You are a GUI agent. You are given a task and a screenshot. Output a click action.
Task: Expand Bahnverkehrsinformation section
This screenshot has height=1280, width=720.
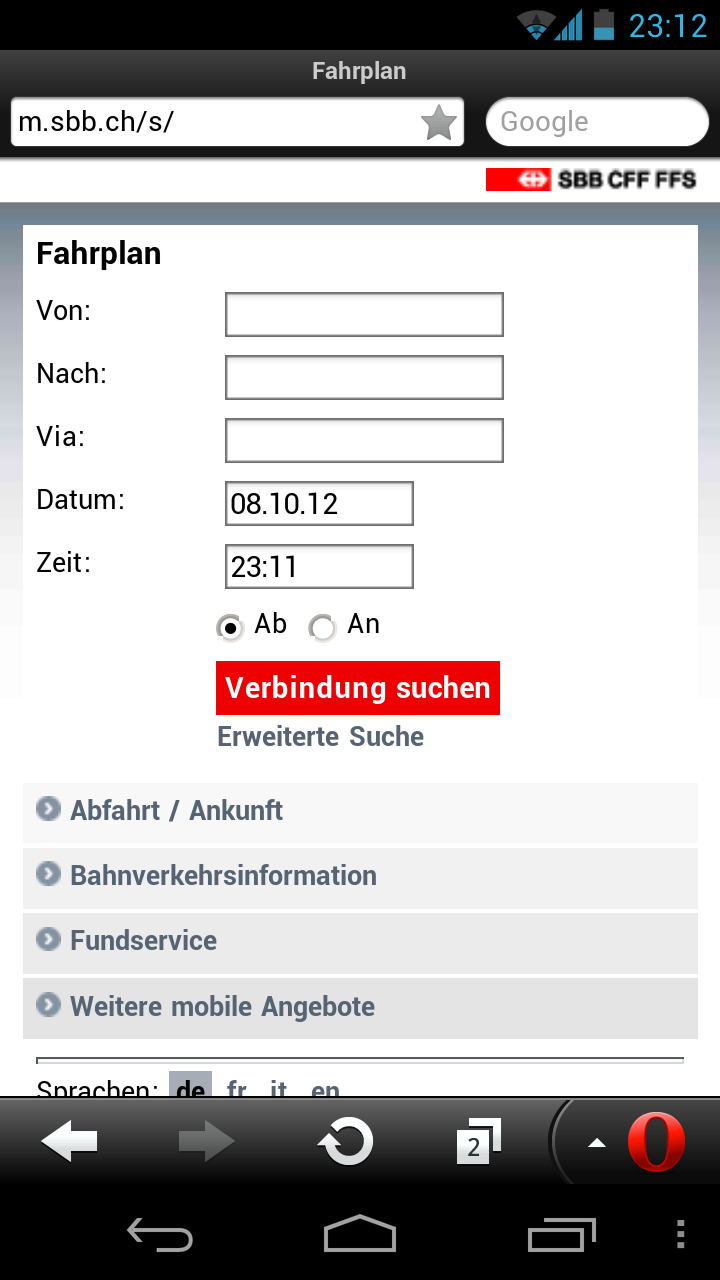click(223, 875)
